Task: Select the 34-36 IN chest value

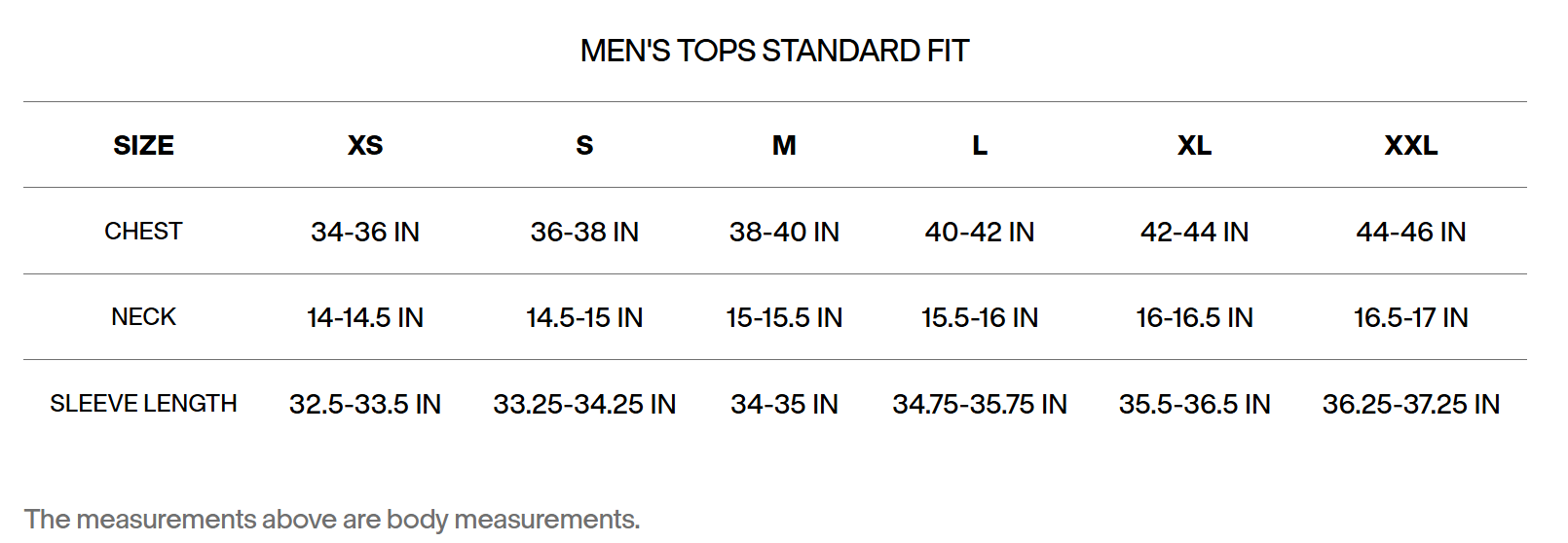Action: point(365,232)
